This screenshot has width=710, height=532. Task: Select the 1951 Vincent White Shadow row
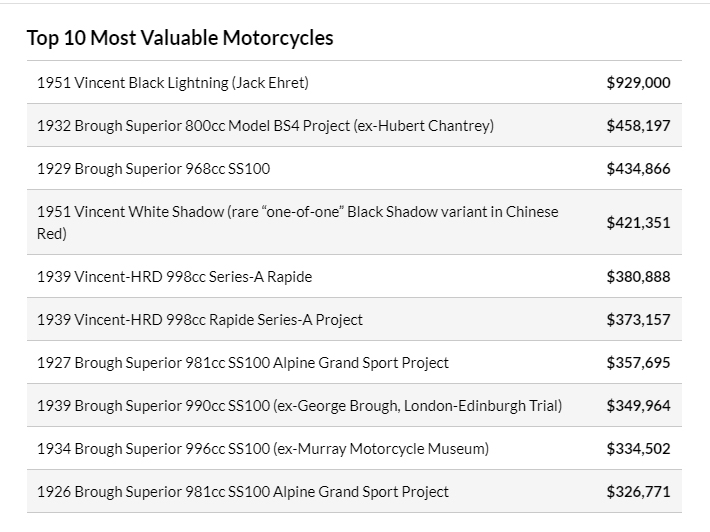point(354,222)
